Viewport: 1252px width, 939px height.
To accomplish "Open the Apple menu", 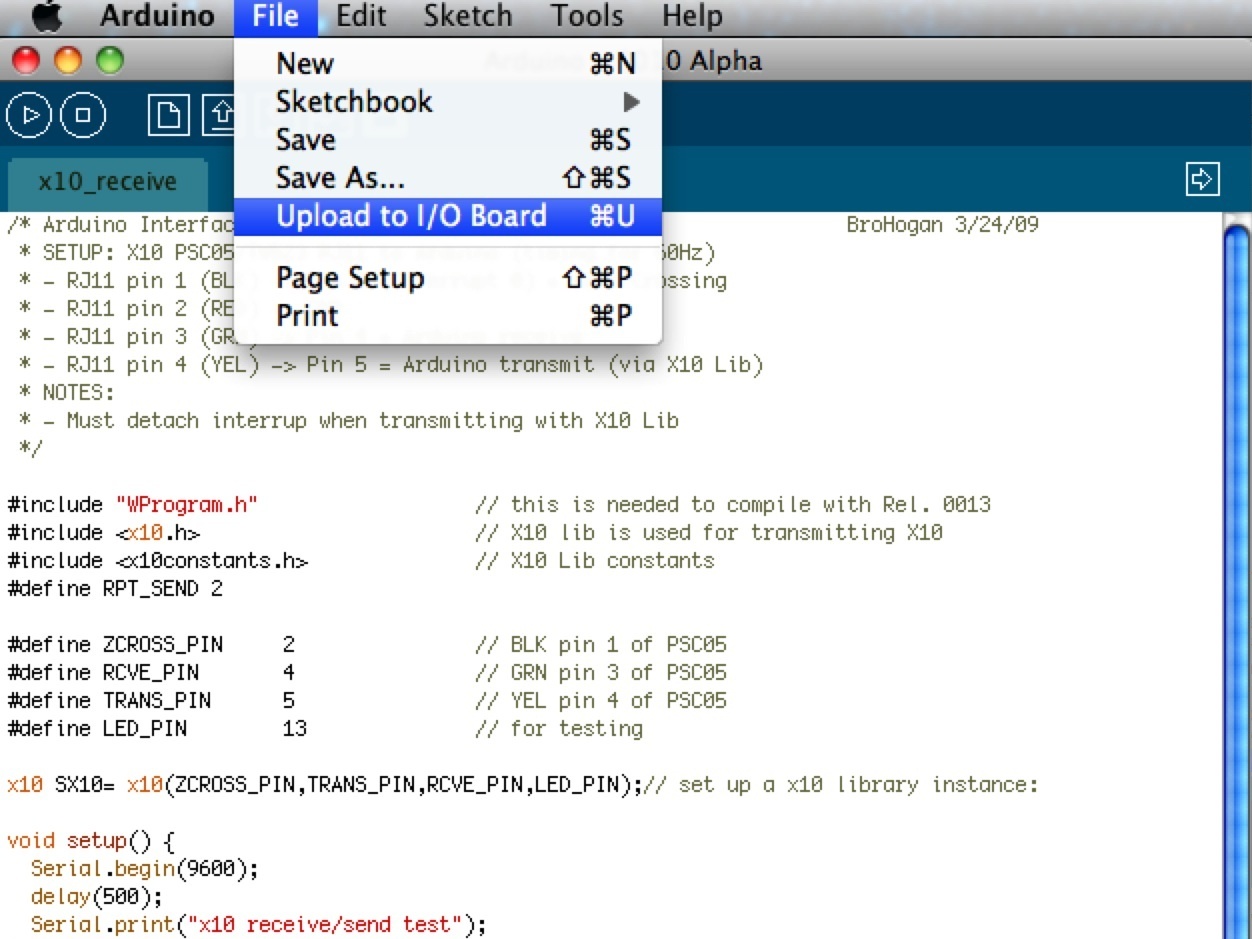I will (x=46, y=17).
